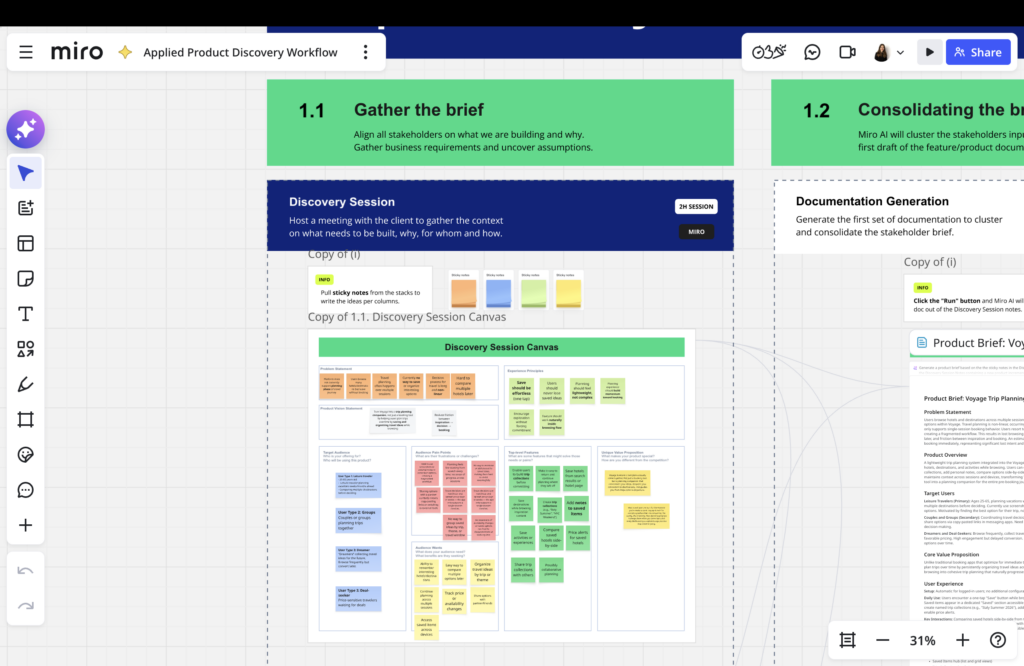The image size is (1024, 666).
Task: Start presentation mode play button
Action: pyautogui.click(x=929, y=52)
